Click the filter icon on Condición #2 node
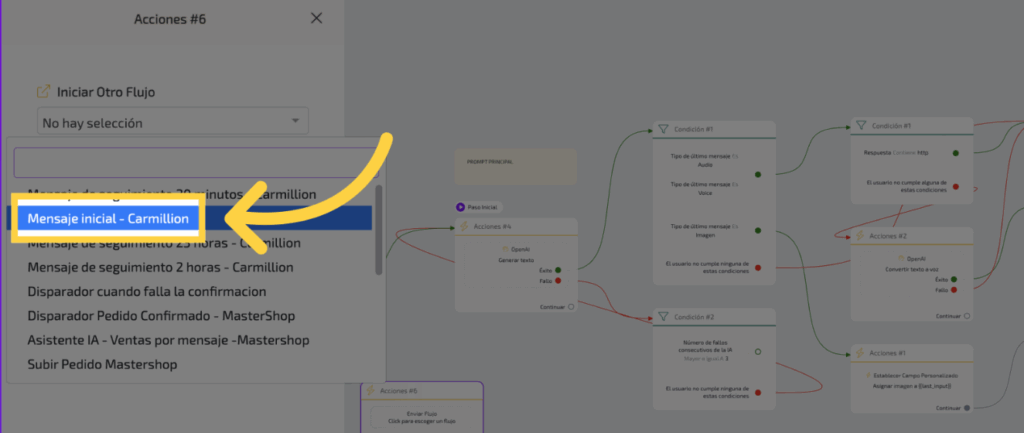Viewport: 1024px width, 433px height. (662, 317)
